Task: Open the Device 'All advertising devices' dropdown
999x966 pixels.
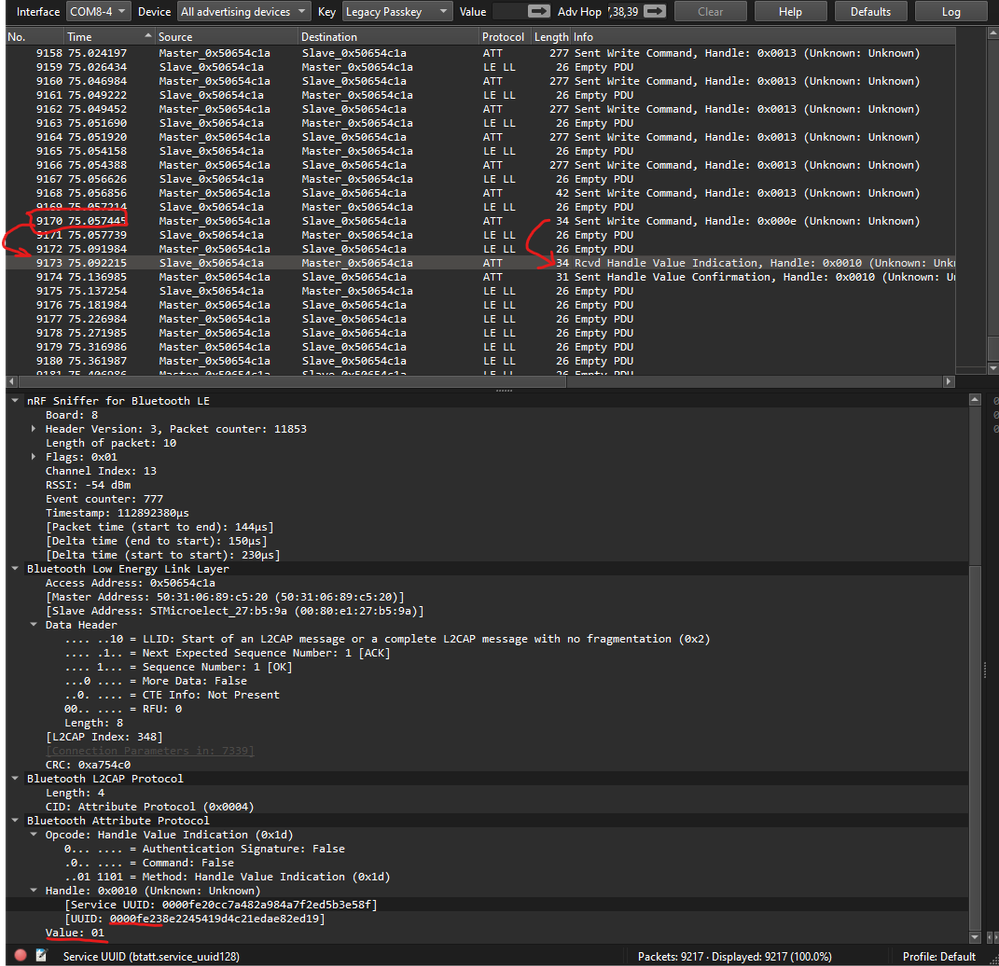Action: (x=242, y=12)
